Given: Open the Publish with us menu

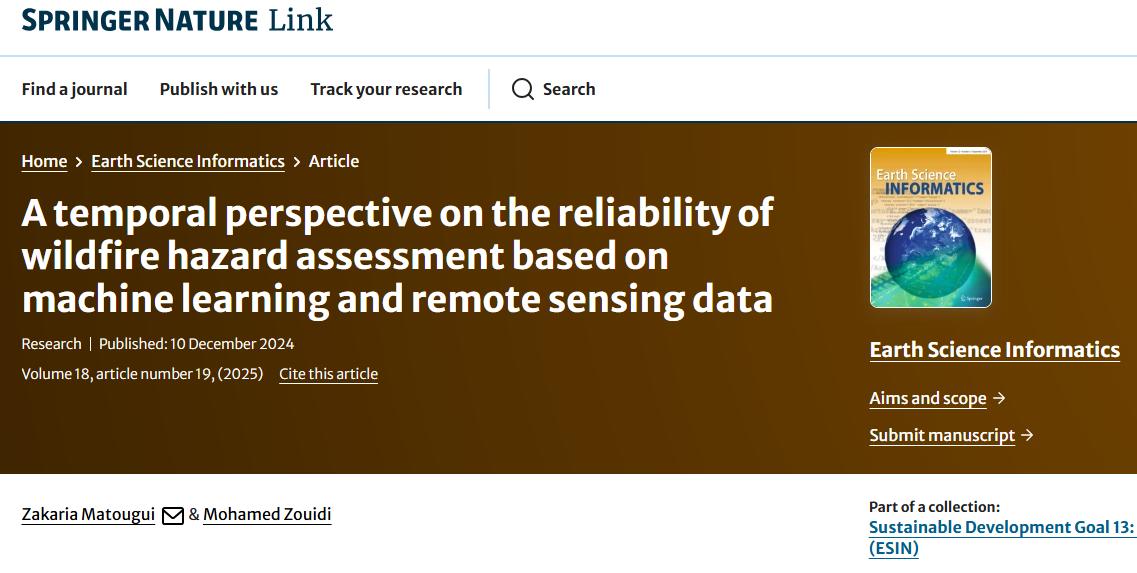Looking at the screenshot, I should [219, 89].
